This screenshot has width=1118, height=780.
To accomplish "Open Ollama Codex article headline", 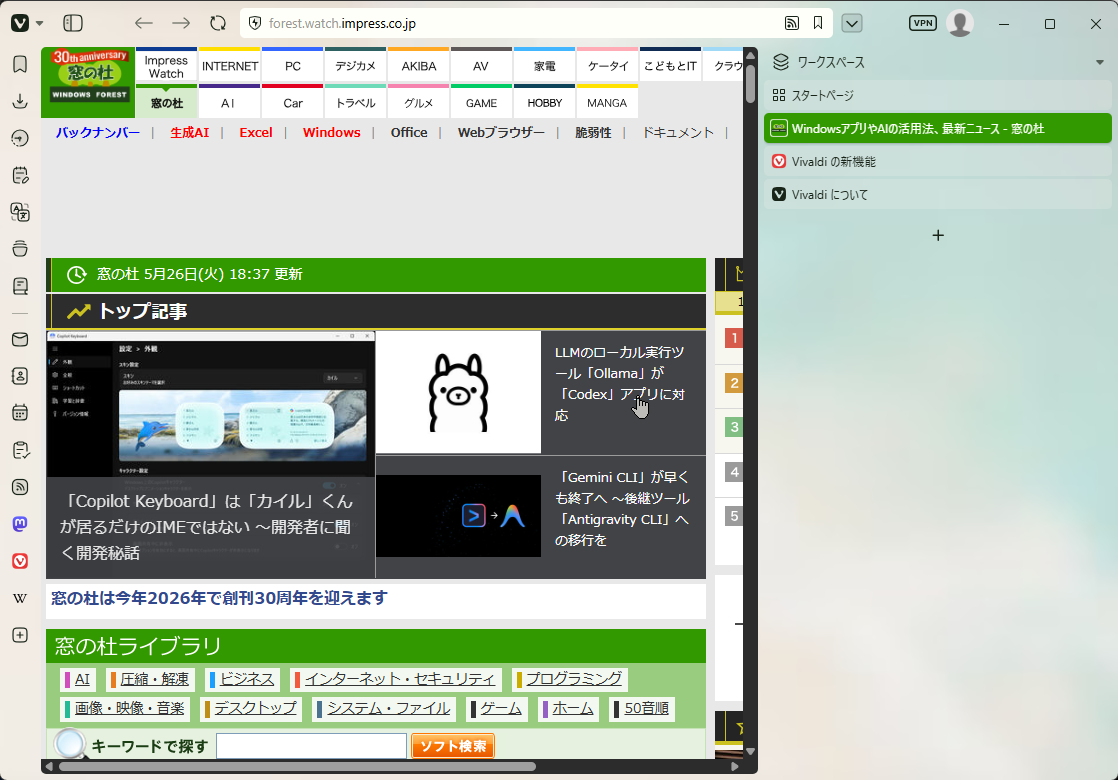I will pyautogui.click(x=620, y=384).
